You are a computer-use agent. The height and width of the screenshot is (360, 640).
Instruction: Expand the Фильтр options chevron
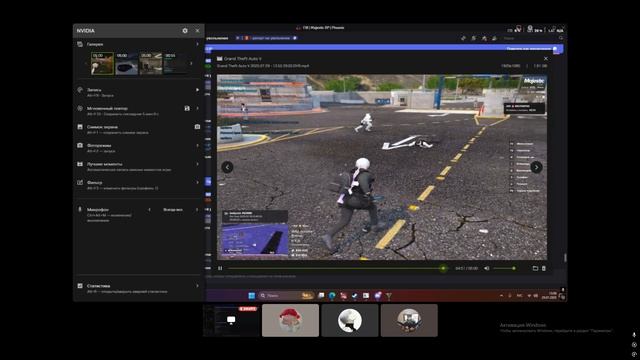tap(198, 182)
